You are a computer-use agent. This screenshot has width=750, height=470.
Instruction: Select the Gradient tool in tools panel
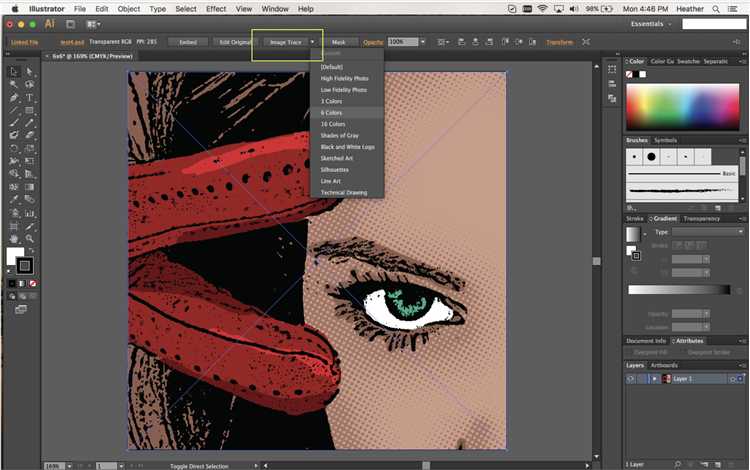(x=29, y=187)
